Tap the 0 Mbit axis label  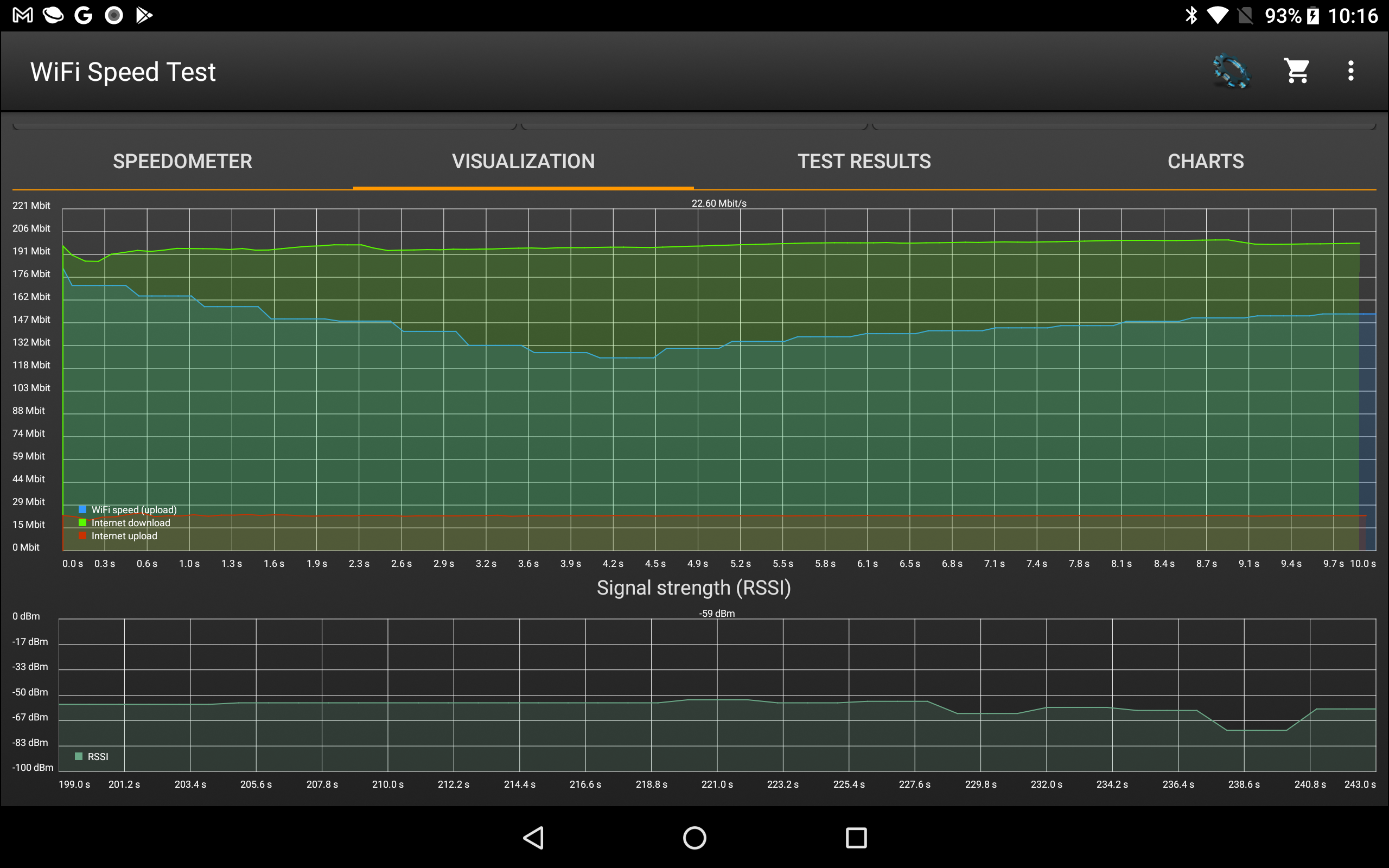[x=26, y=548]
